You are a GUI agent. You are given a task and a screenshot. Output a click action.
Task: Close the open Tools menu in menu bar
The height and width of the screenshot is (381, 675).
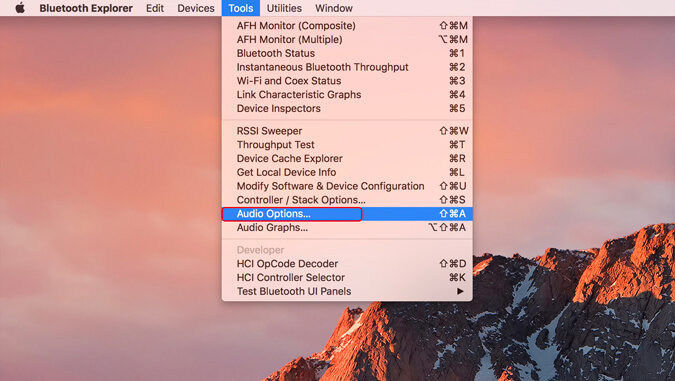(x=241, y=8)
